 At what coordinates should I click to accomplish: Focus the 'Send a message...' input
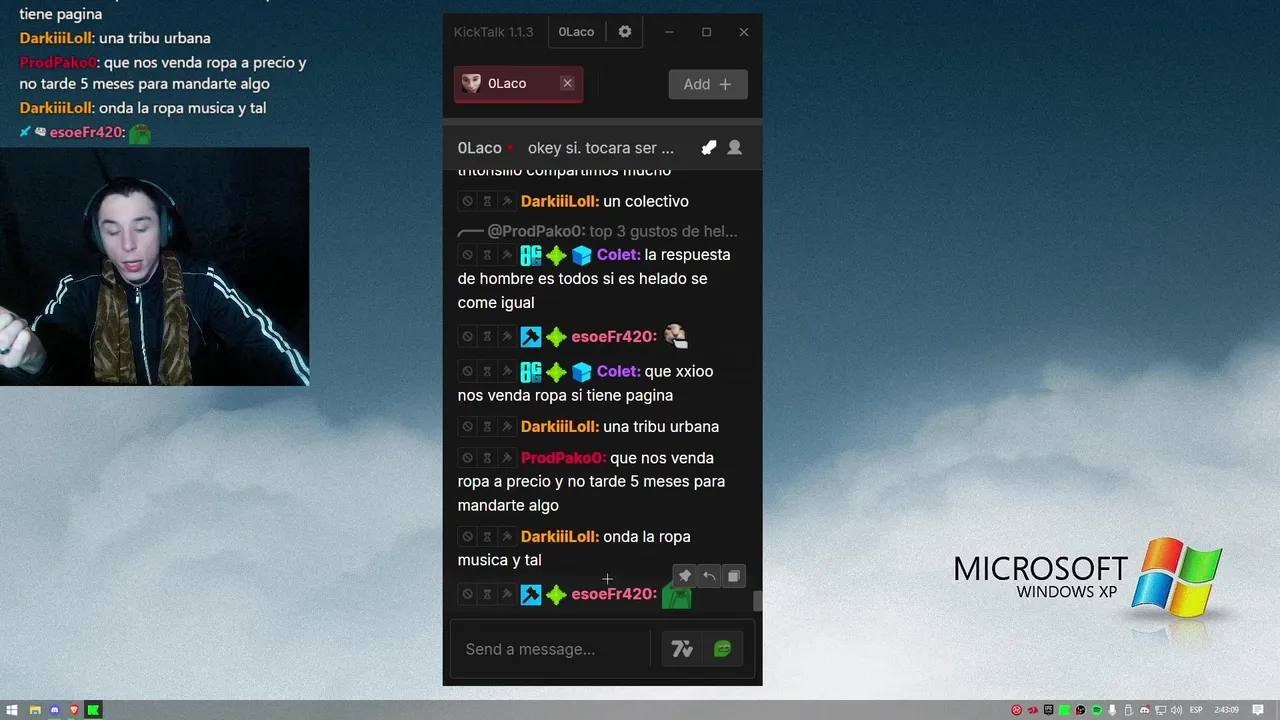click(x=554, y=649)
